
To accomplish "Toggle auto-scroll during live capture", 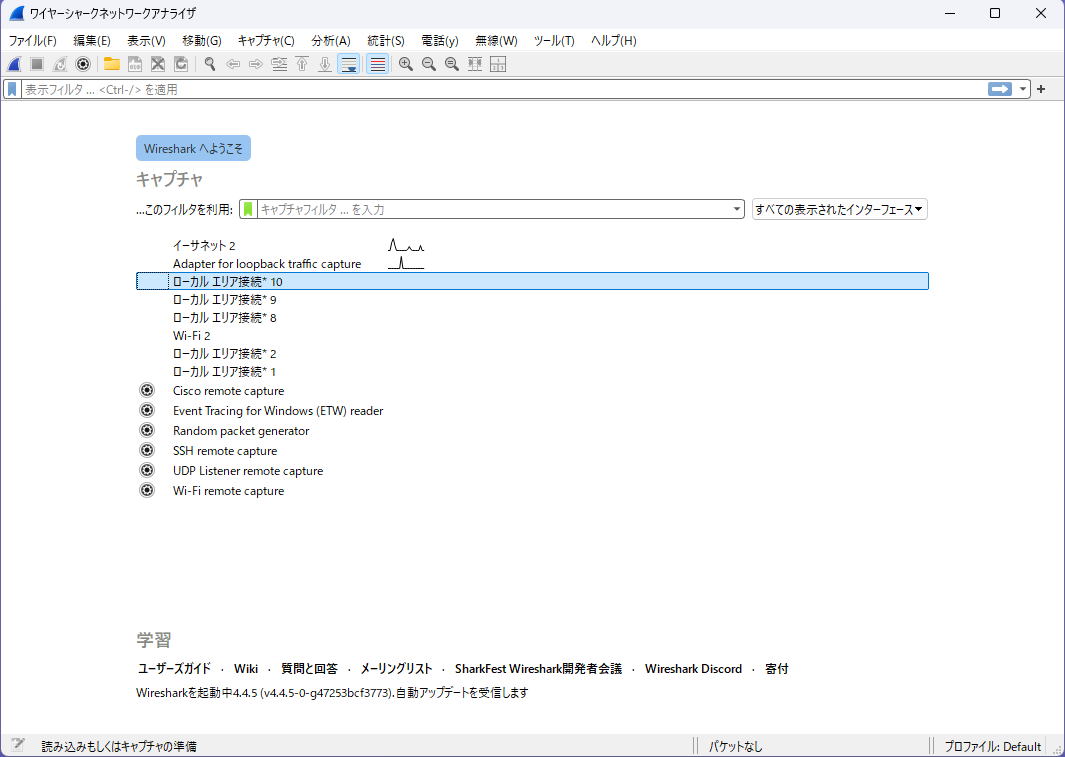I will 348,64.
